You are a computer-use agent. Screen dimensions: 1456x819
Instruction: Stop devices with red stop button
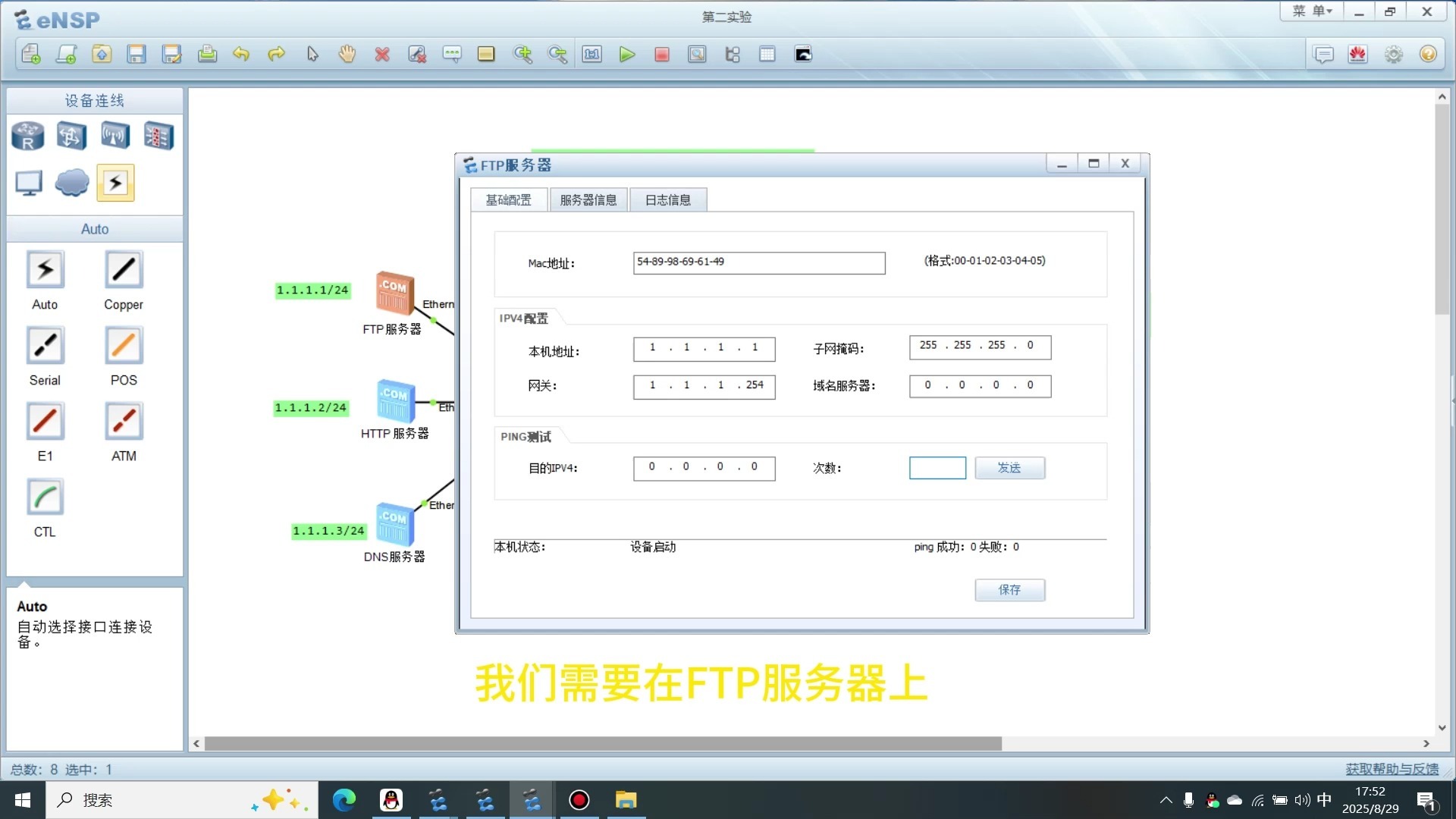click(662, 54)
